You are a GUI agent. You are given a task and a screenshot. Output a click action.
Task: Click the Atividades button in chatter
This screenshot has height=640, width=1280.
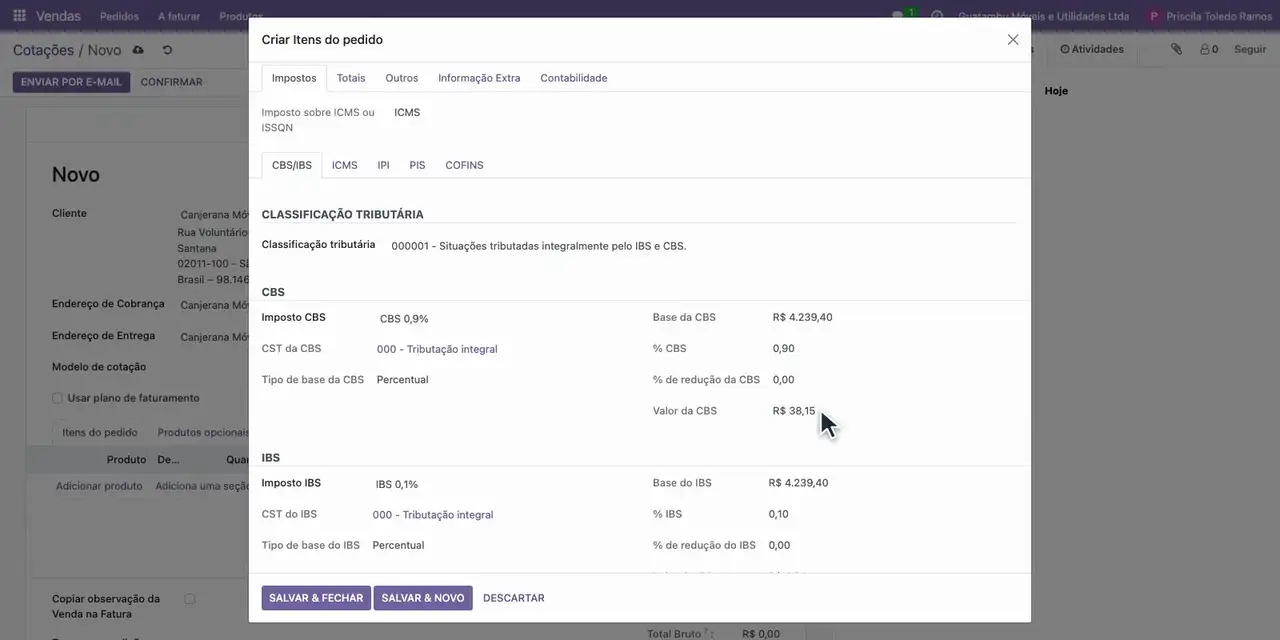(1092, 49)
